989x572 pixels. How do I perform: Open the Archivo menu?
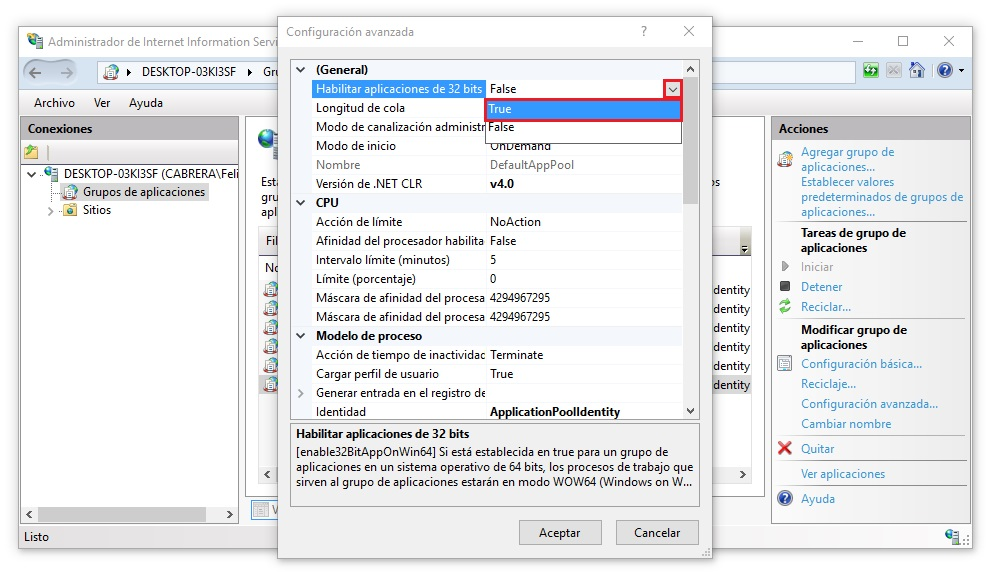(x=54, y=103)
